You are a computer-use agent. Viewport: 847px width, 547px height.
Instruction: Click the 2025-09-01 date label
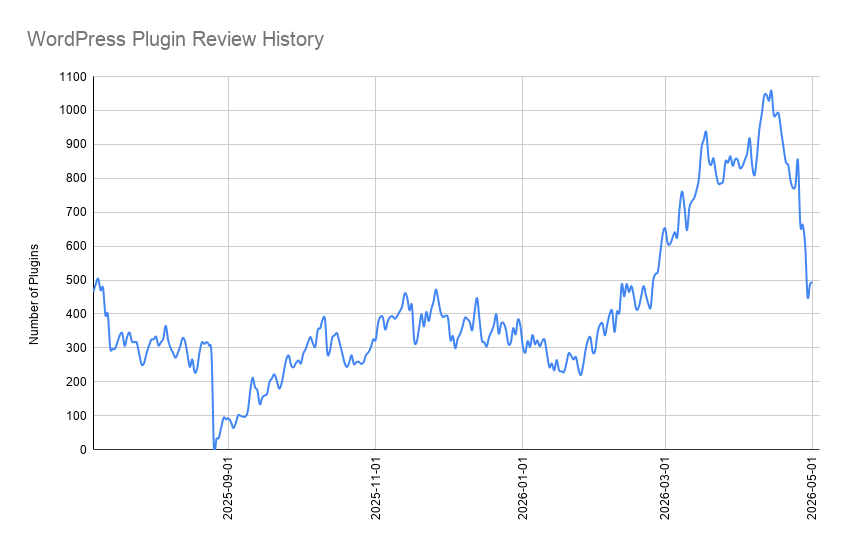pyautogui.click(x=228, y=488)
